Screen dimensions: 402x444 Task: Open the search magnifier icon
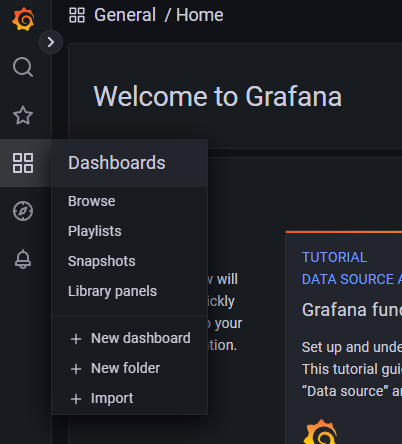[23, 67]
